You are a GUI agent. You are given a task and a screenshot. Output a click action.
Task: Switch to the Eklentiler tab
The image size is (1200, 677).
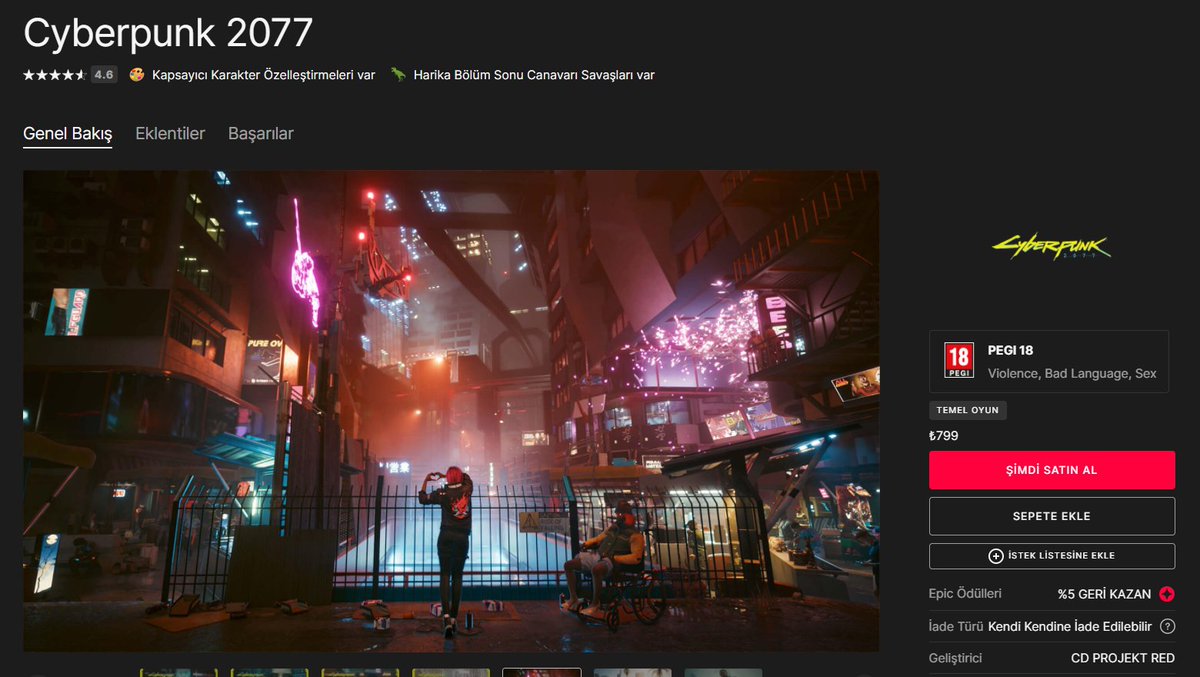click(x=170, y=132)
